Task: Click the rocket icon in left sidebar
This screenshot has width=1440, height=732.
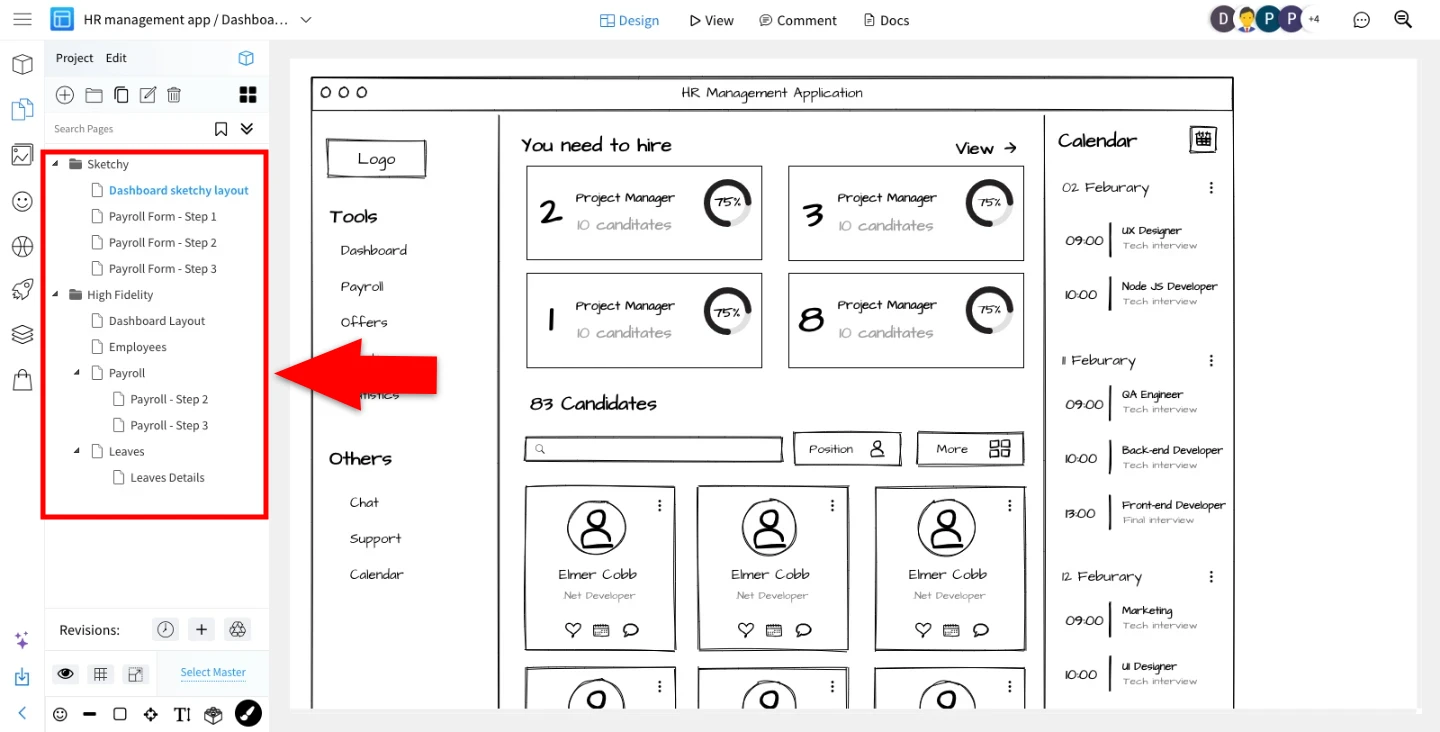Action: (22, 290)
